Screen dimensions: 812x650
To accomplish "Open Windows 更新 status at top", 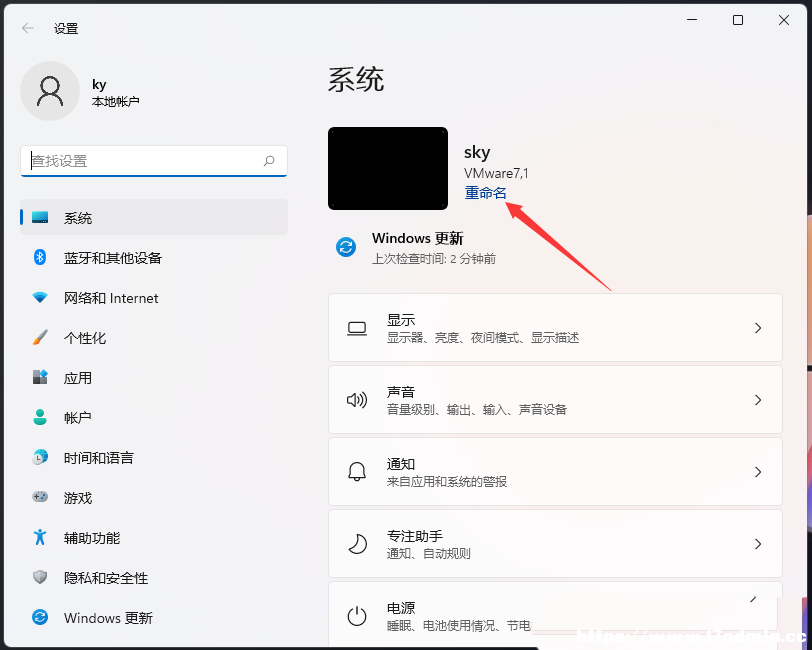I will pos(418,247).
